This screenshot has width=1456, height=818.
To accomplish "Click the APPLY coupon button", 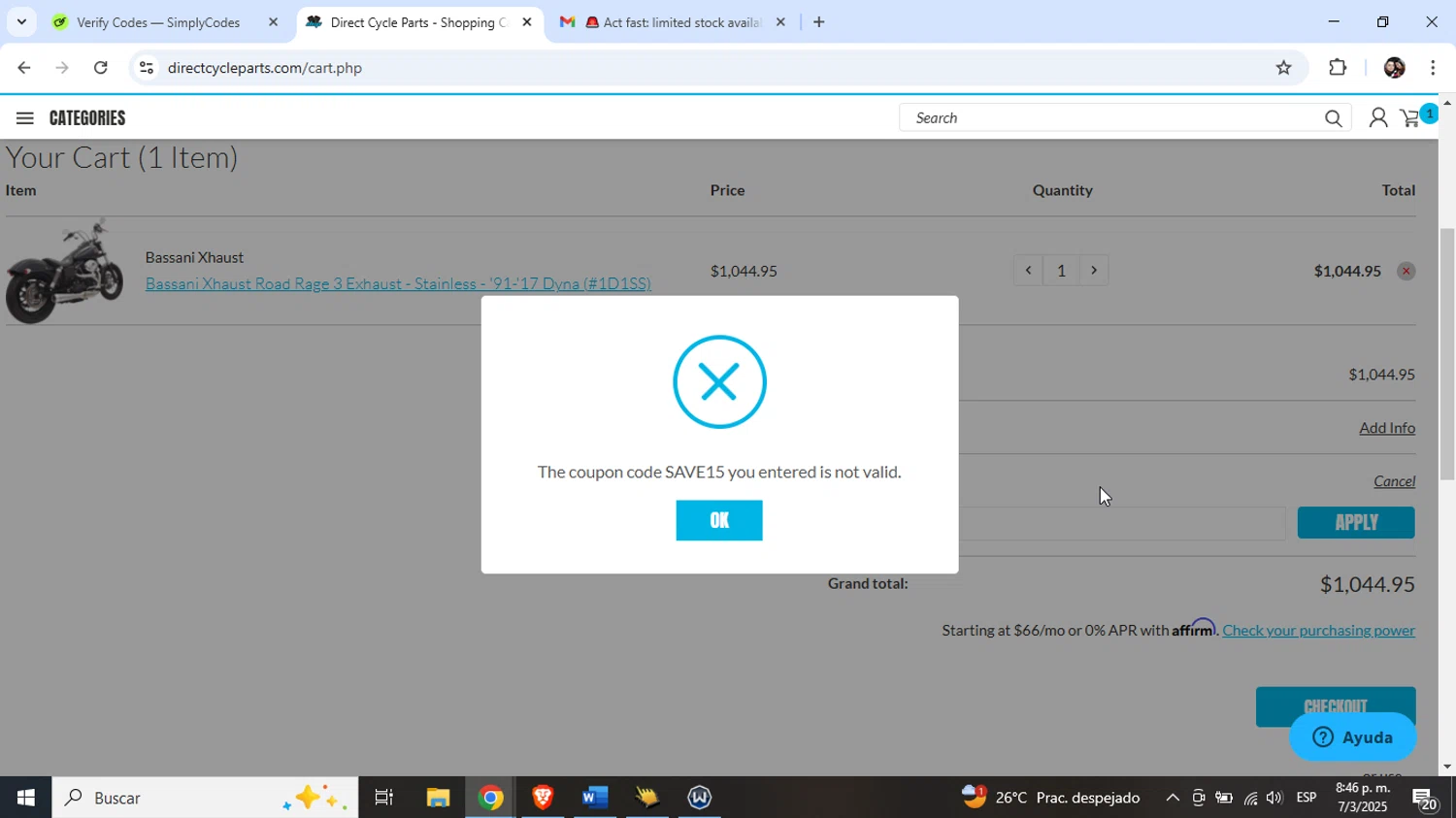I will 1356,523.
